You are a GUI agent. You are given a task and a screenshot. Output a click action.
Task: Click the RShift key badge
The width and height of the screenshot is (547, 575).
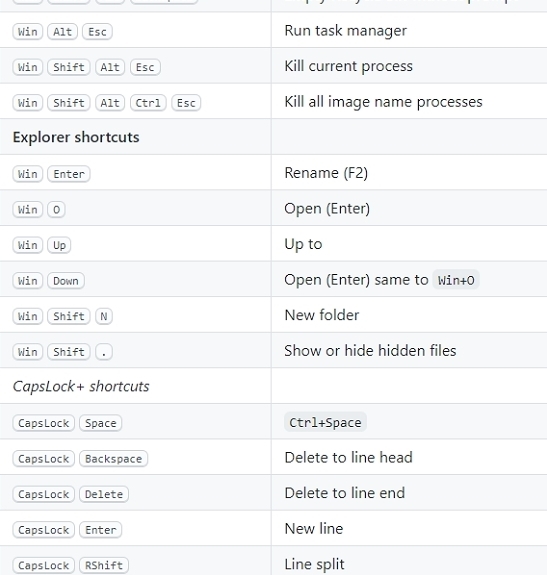click(104, 565)
